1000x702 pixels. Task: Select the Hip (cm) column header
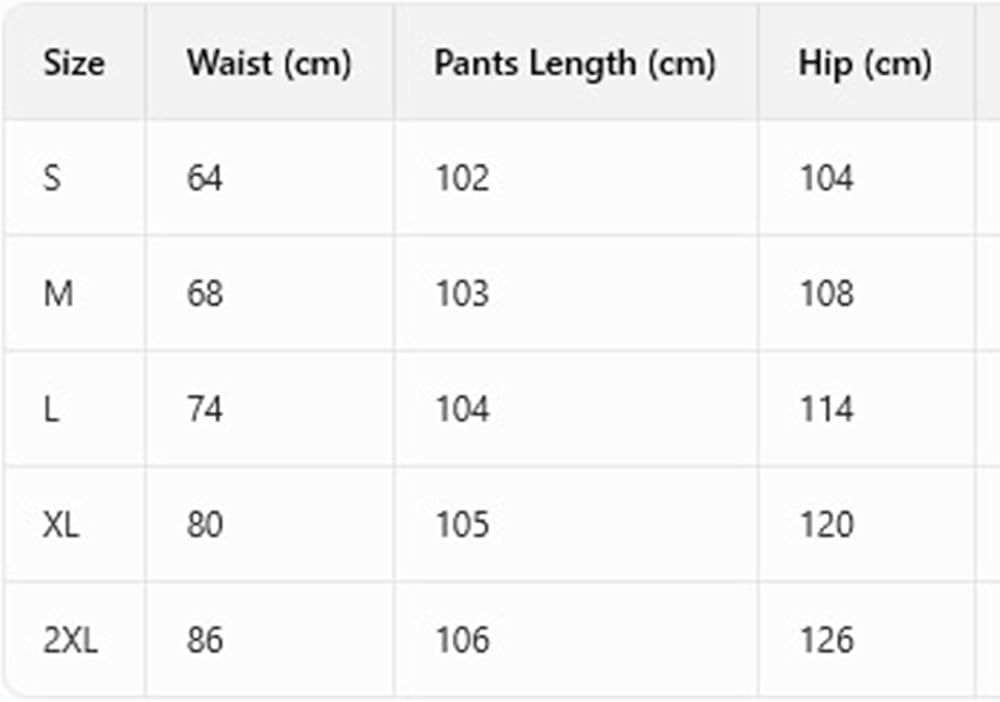coord(865,64)
